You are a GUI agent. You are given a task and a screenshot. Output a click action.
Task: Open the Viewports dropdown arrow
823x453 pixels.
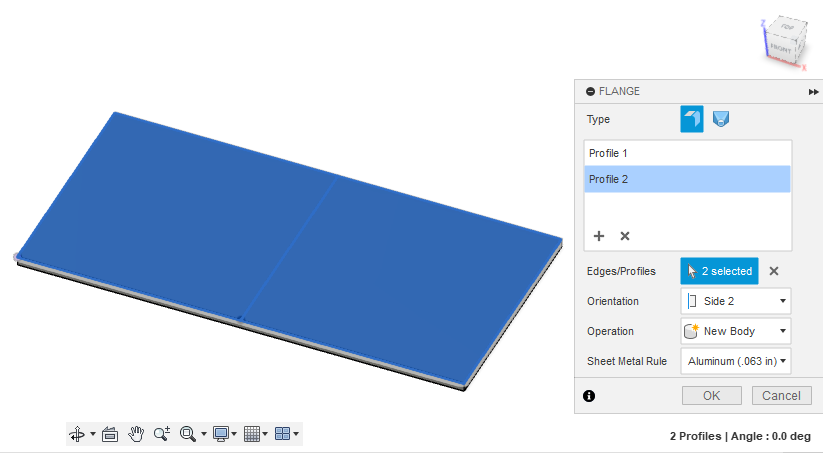tap(296, 434)
